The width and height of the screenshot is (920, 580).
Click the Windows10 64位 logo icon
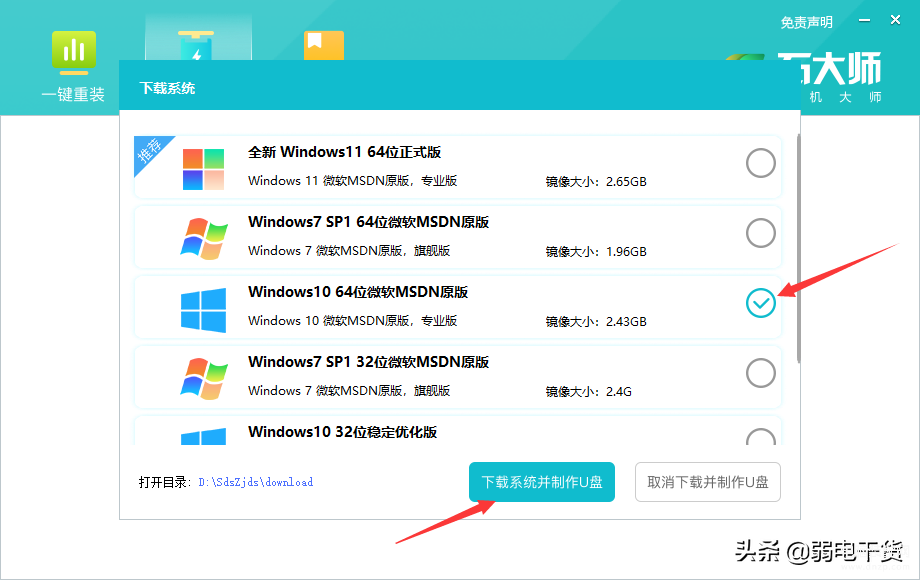click(x=204, y=309)
